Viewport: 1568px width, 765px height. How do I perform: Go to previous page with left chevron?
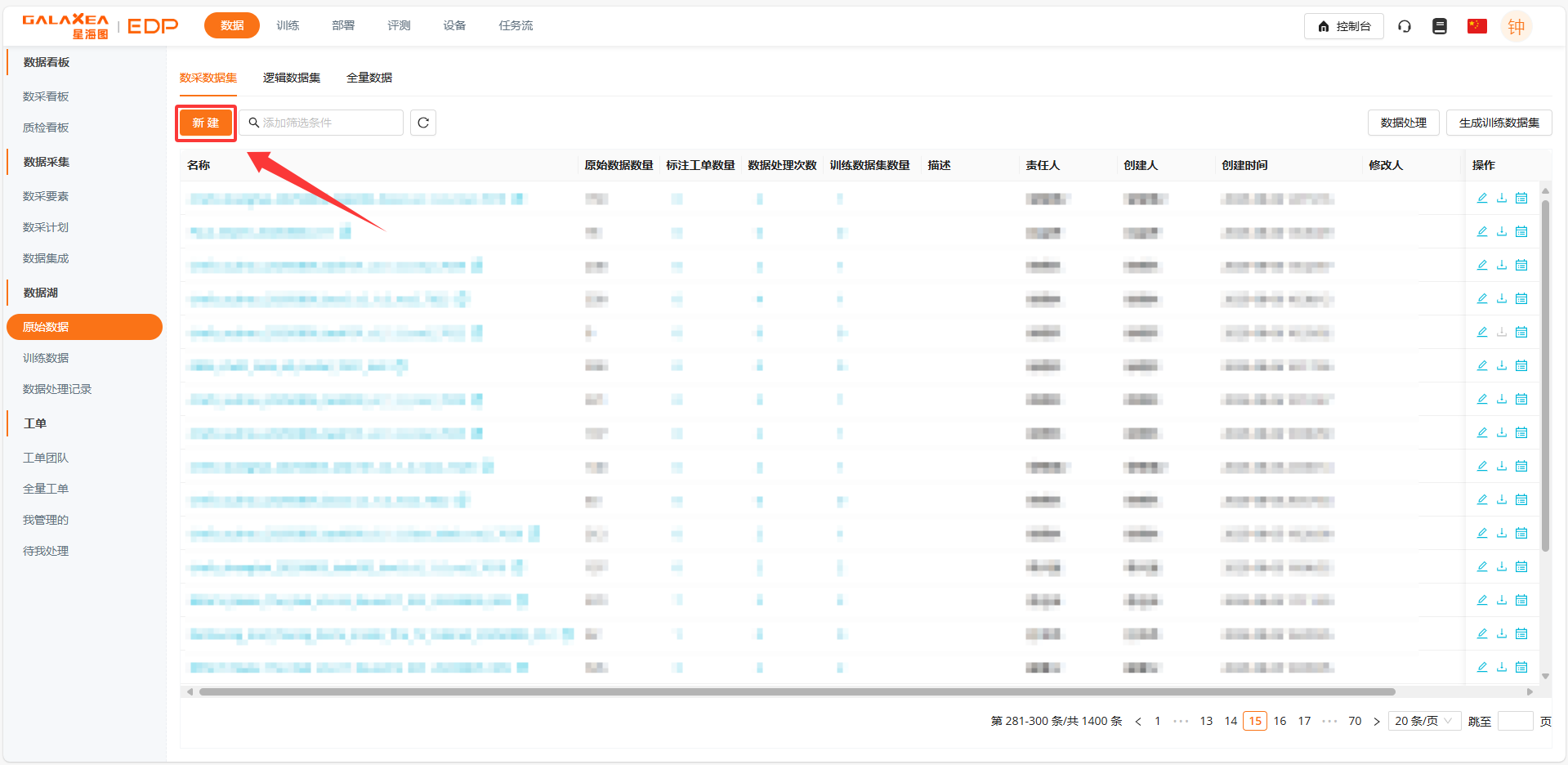coord(1137,721)
